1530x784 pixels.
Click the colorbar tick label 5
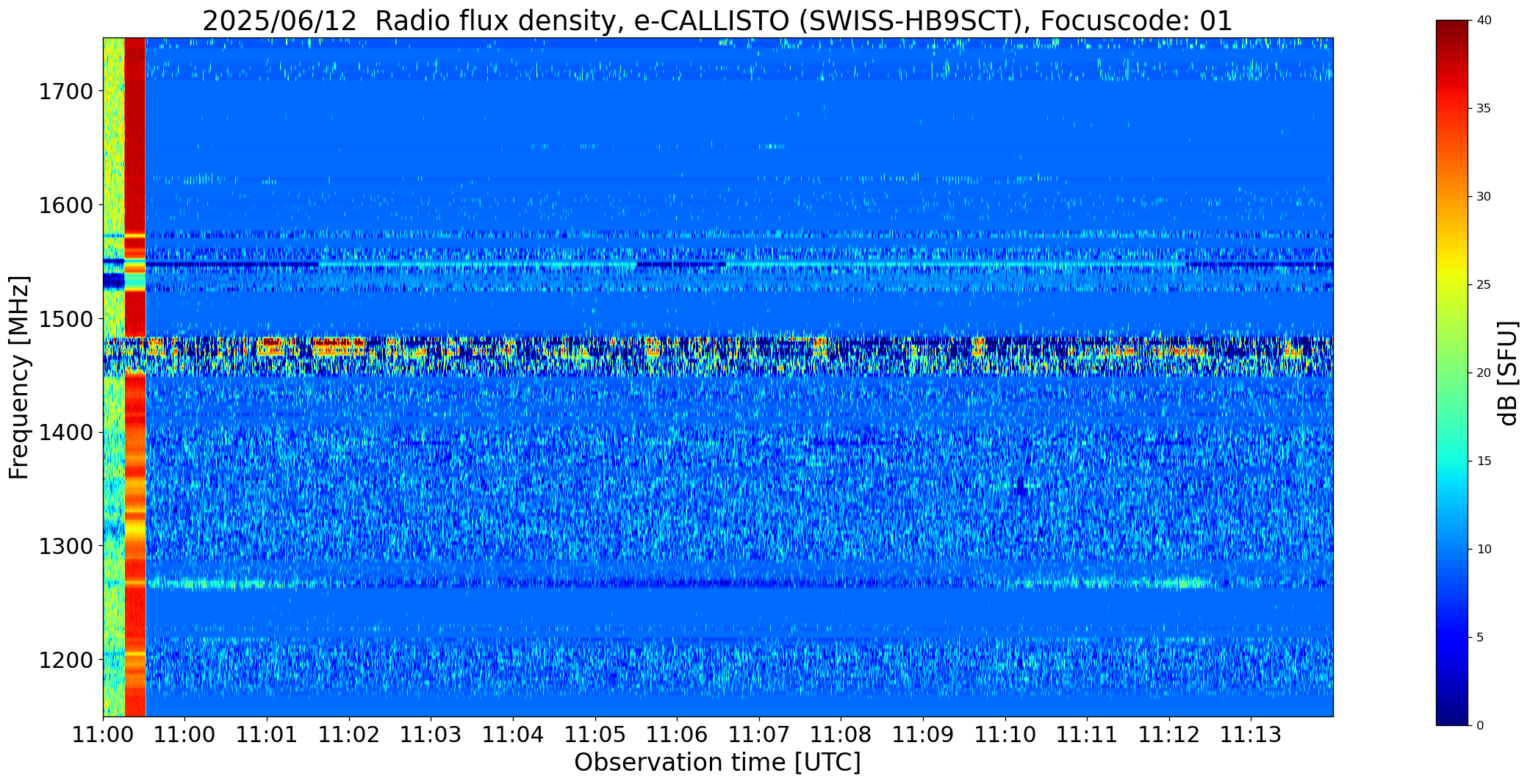pyautogui.click(x=1480, y=638)
